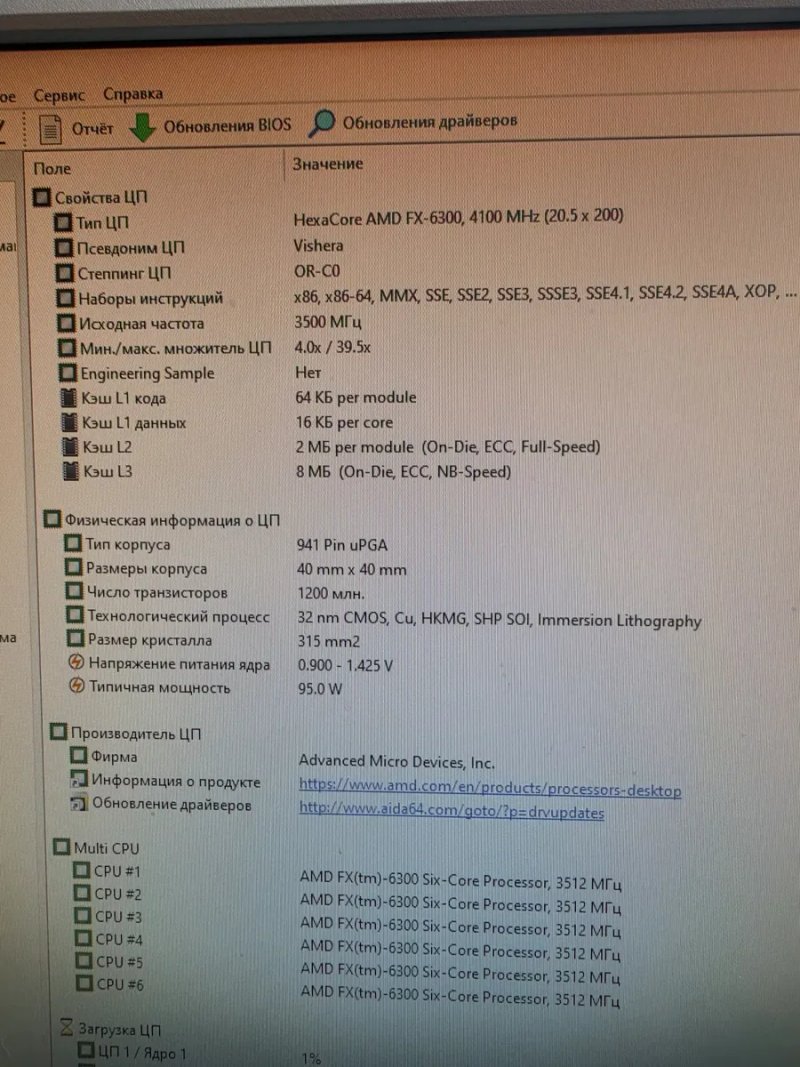Click icon beside Фирма
800x1067 pixels.
[78, 755]
